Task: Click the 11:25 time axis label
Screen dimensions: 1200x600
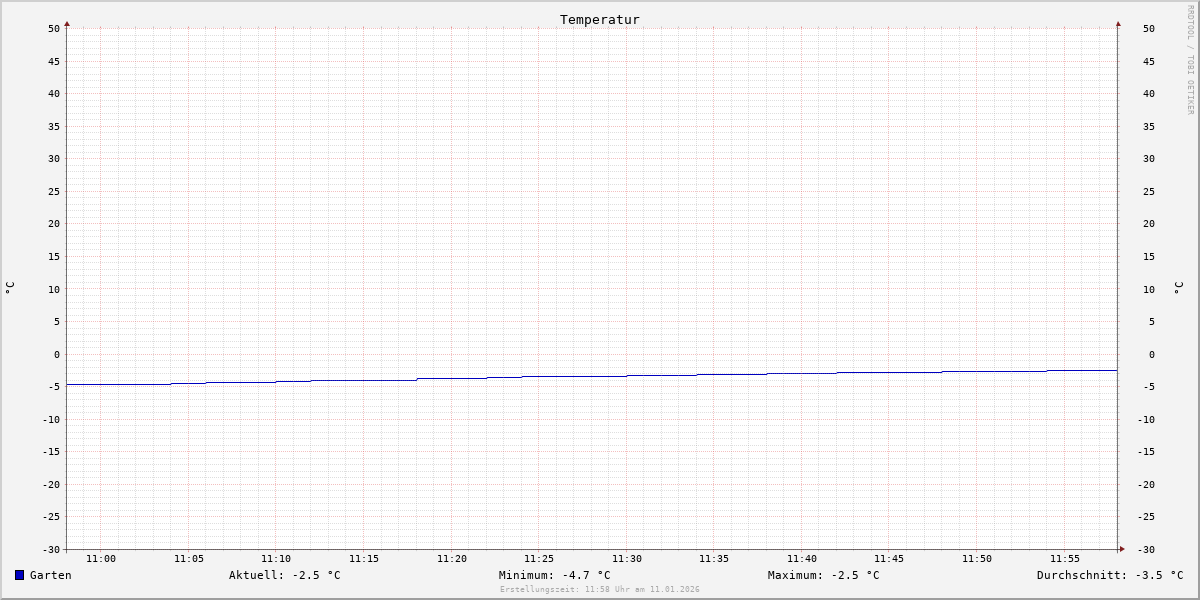Action: click(x=539, y=559)
